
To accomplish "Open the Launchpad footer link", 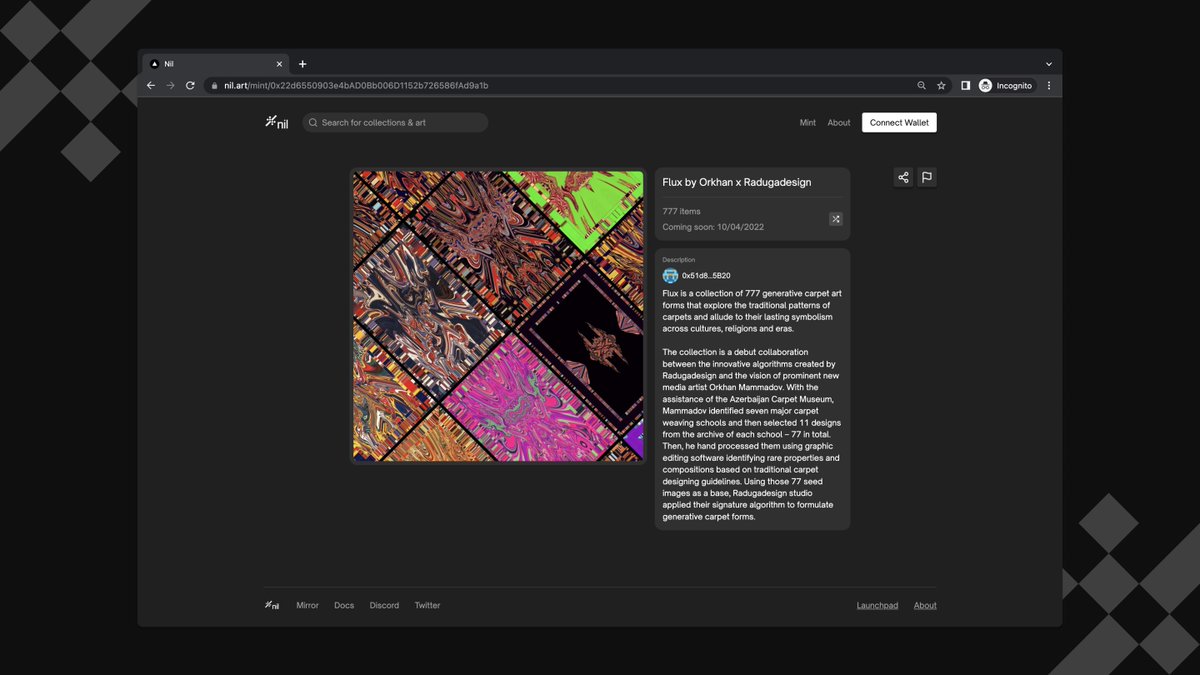I will (877, 606).
